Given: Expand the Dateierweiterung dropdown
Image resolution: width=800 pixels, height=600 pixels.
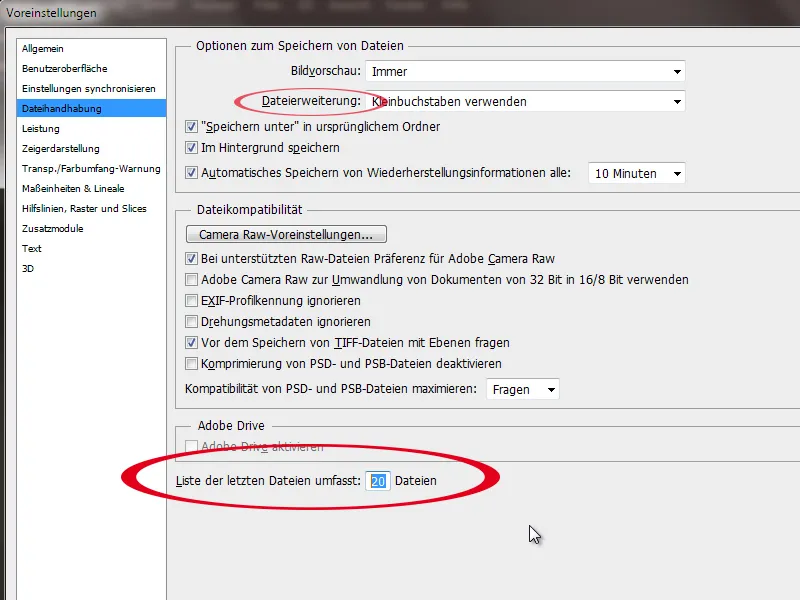Looking at the screenshot, I should (x=525, y=102).
